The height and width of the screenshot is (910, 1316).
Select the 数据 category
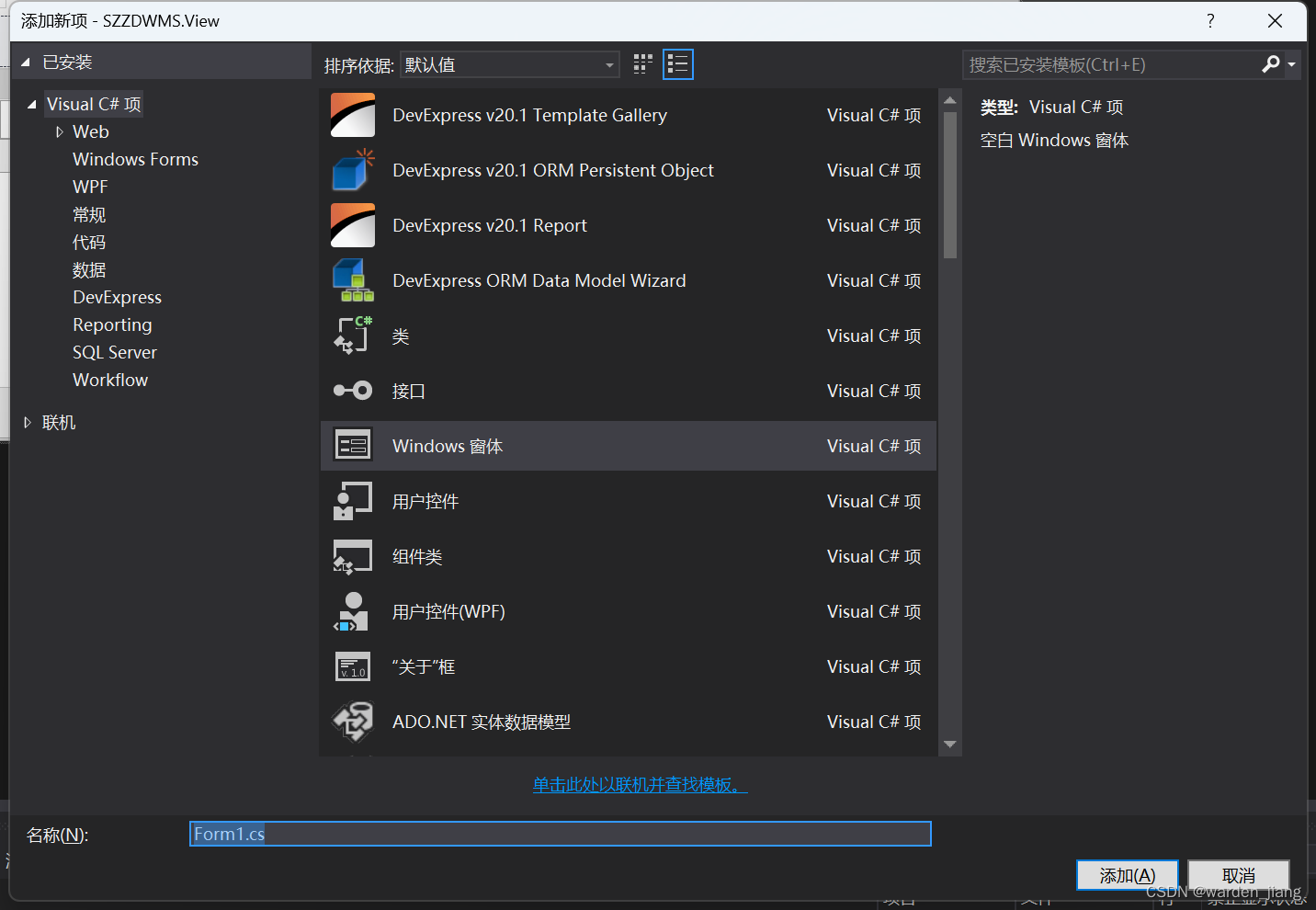coord(89,269)
